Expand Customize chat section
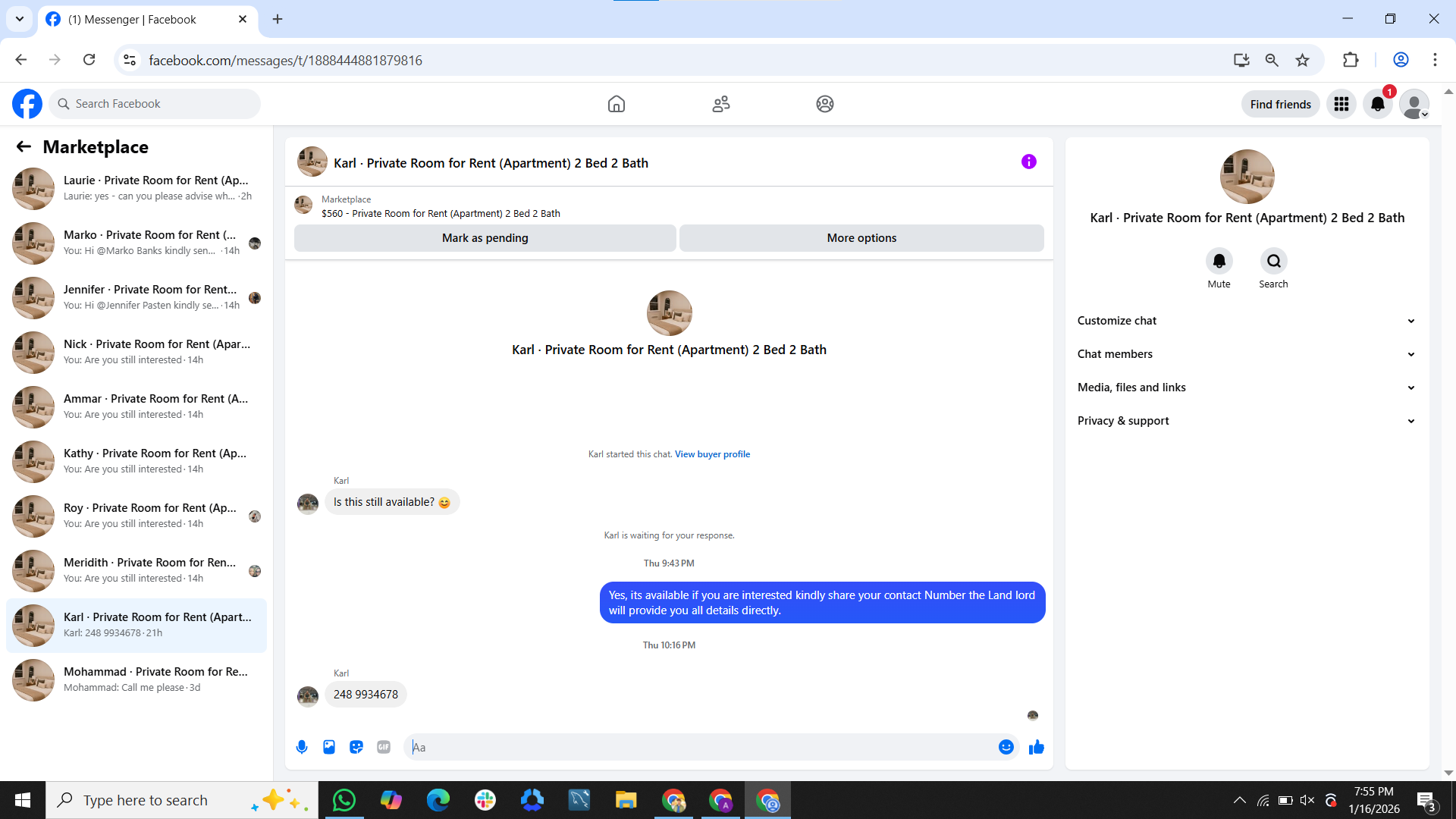1456x819 pixels. pyautogui.click(x=1247, y=321)
